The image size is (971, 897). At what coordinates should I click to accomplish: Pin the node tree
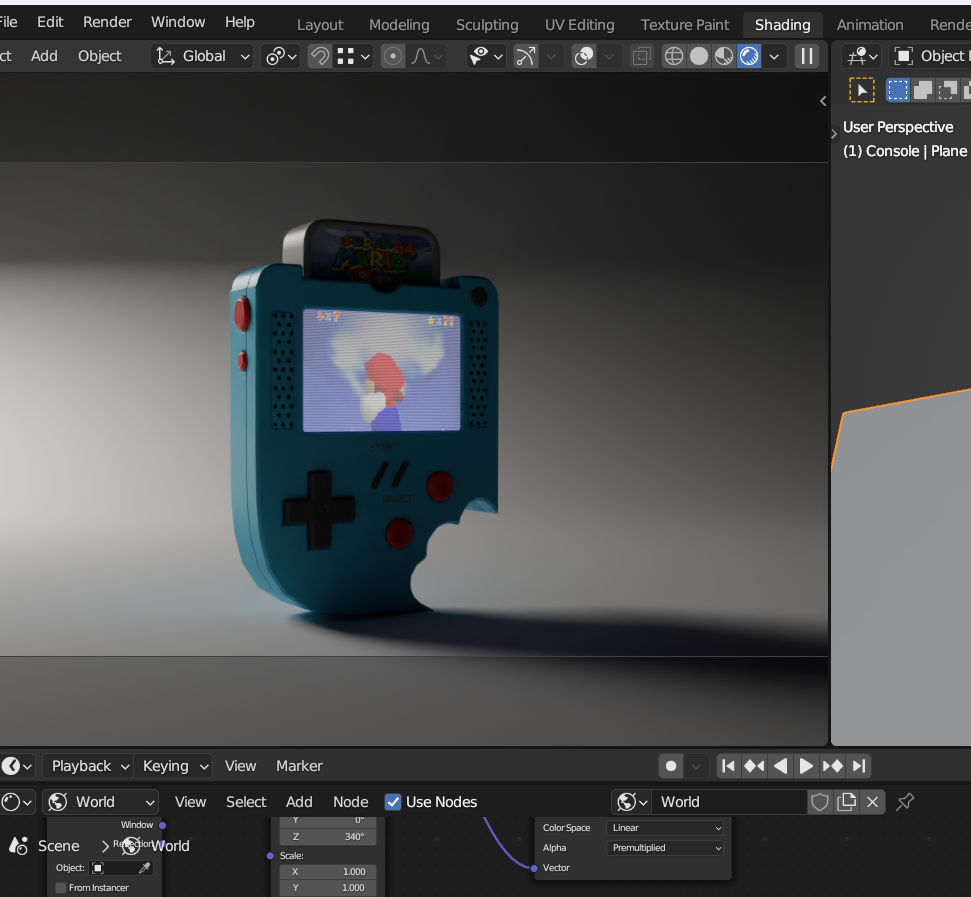905,802
